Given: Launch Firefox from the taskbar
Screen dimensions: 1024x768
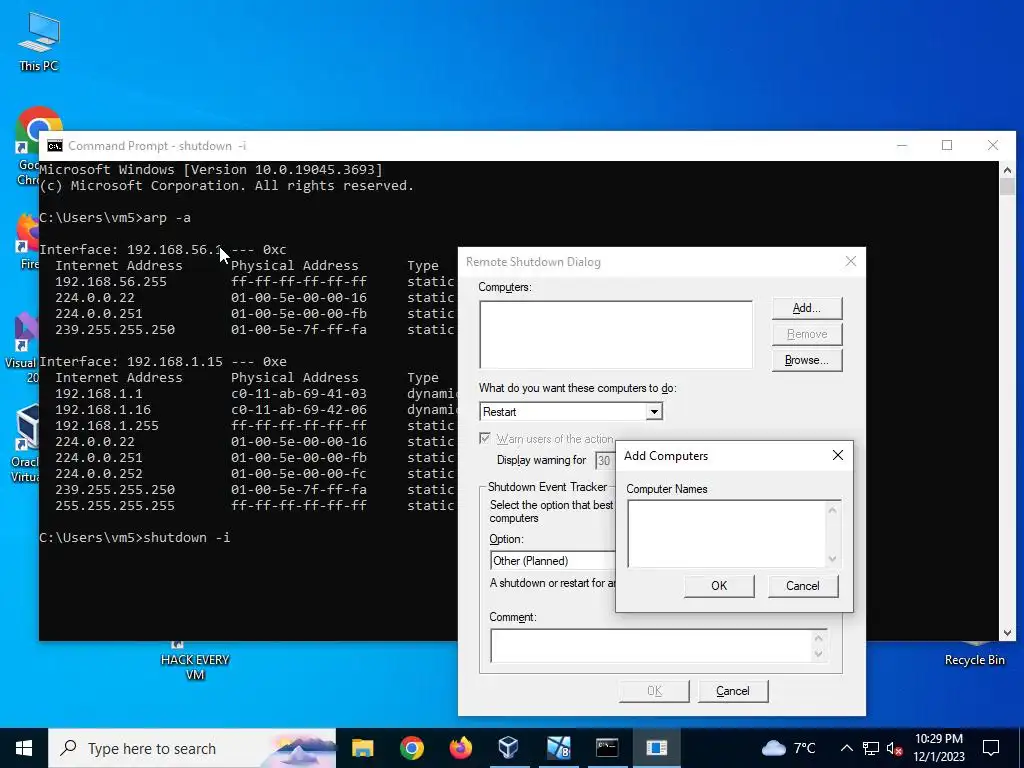Looking at the screenshot, I should click(460, 748).
